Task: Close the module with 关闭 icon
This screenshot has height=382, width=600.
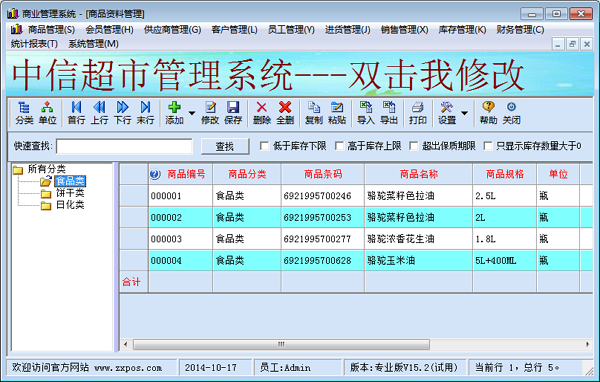Action: point(511,113)
